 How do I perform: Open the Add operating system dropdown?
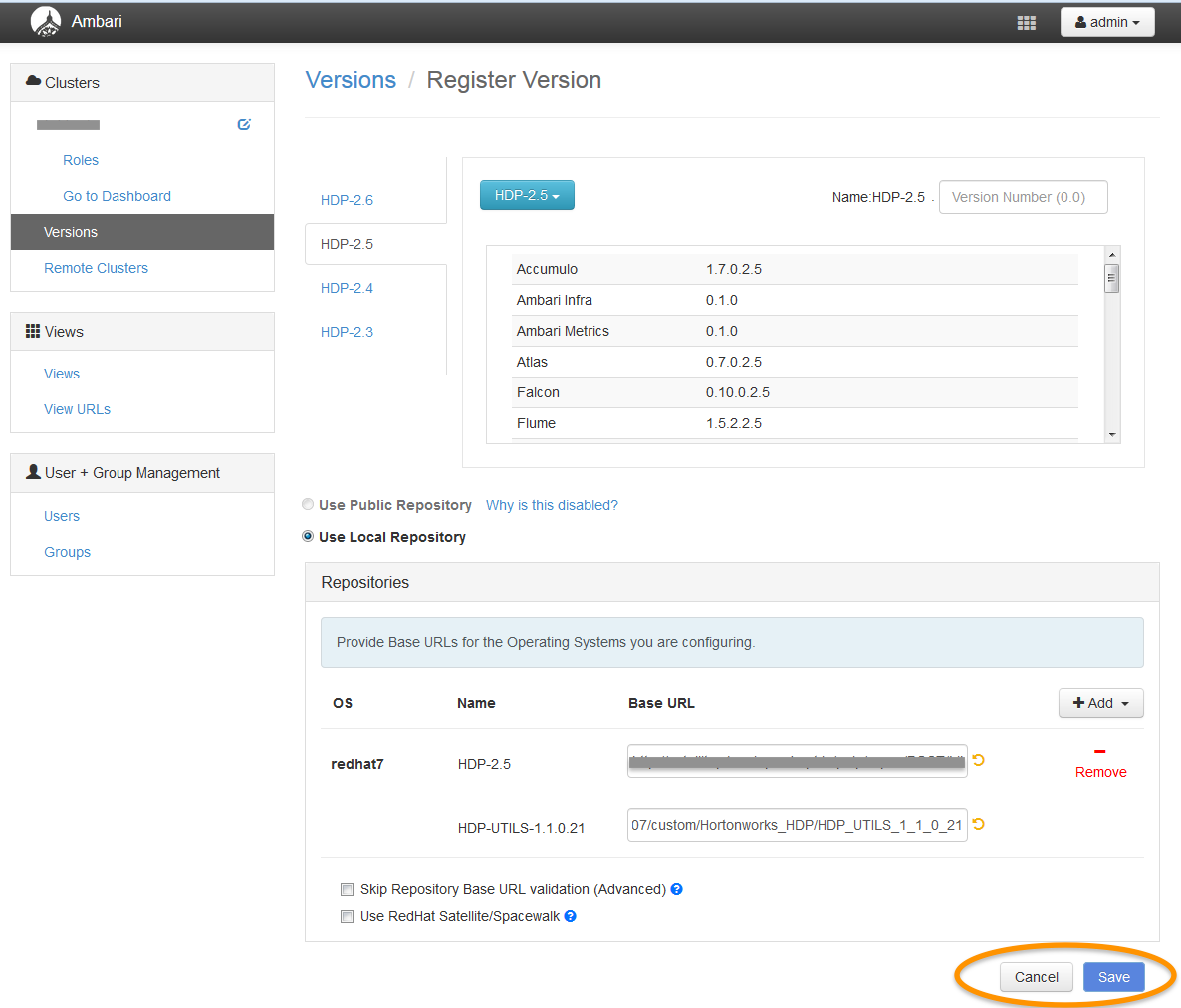point(1100,703)
